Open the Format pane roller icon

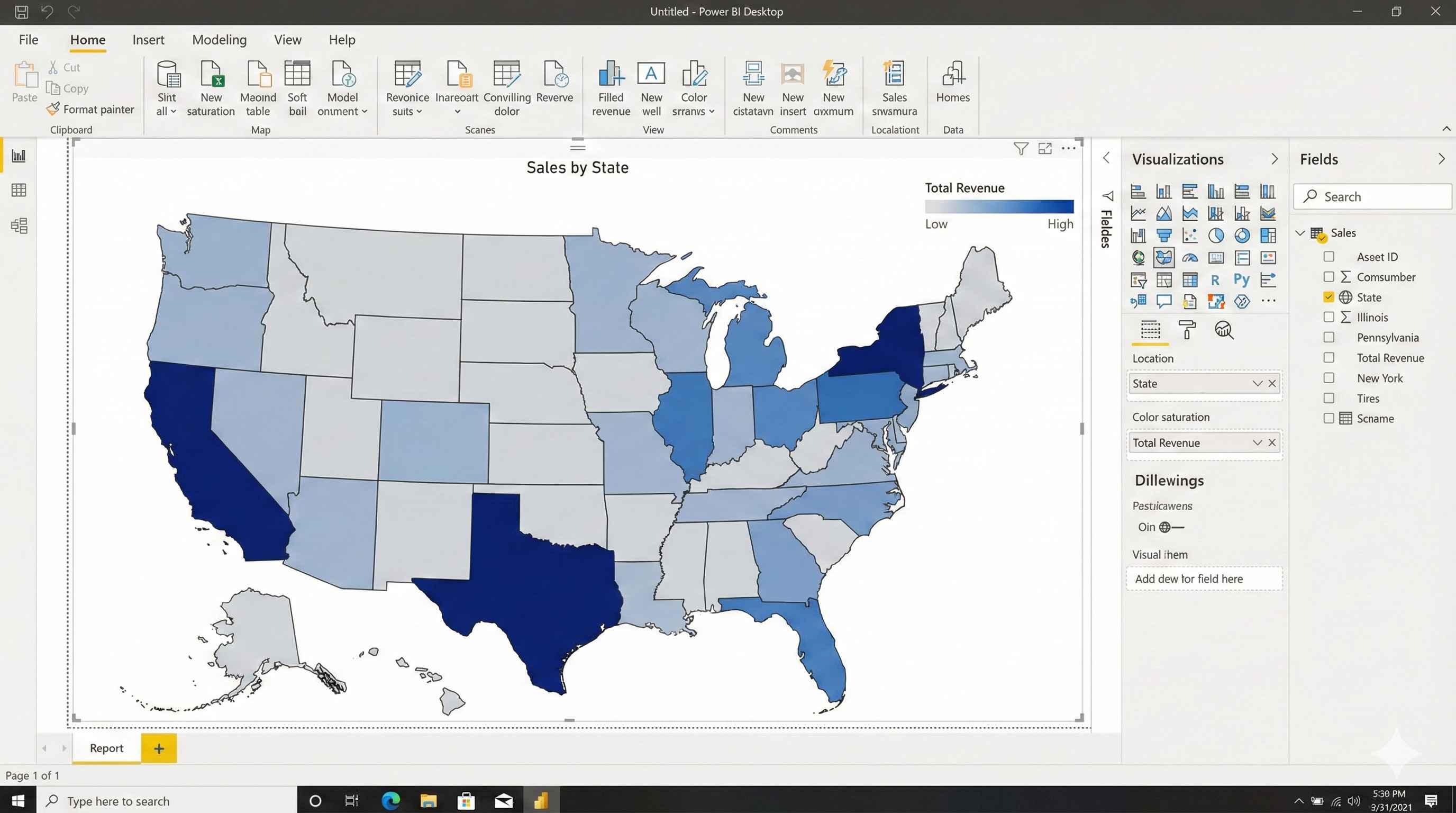point(1188,331)
